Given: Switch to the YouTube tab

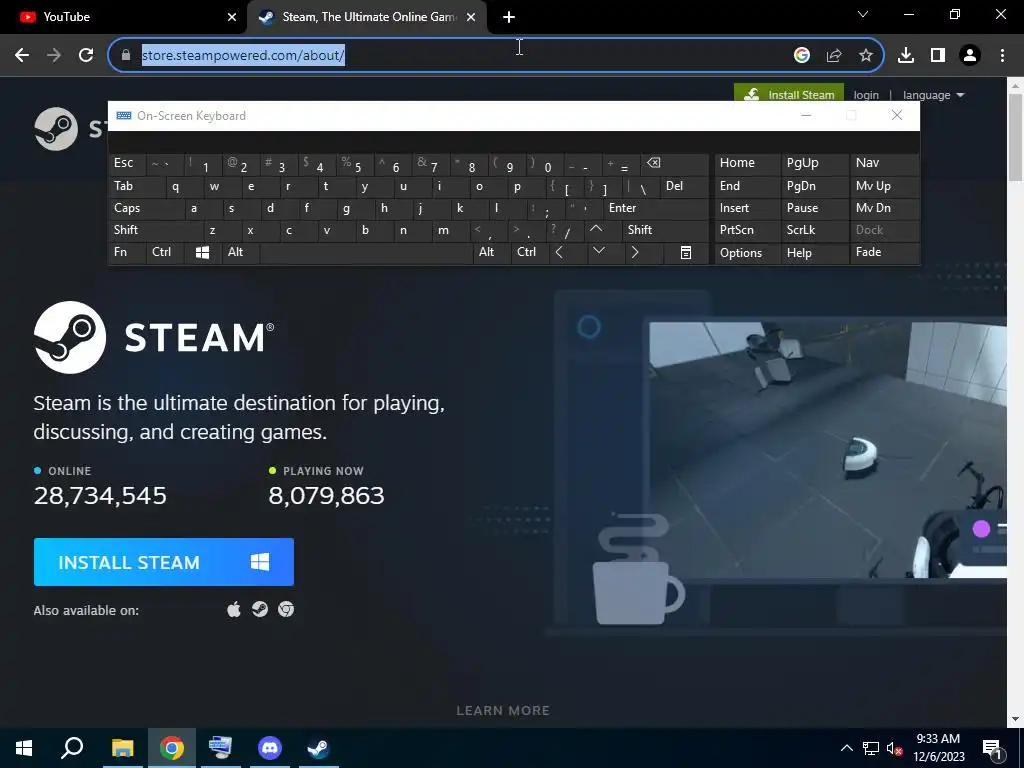Looking at the screenshot, I should pyautogui.click(x=123, y=17).
